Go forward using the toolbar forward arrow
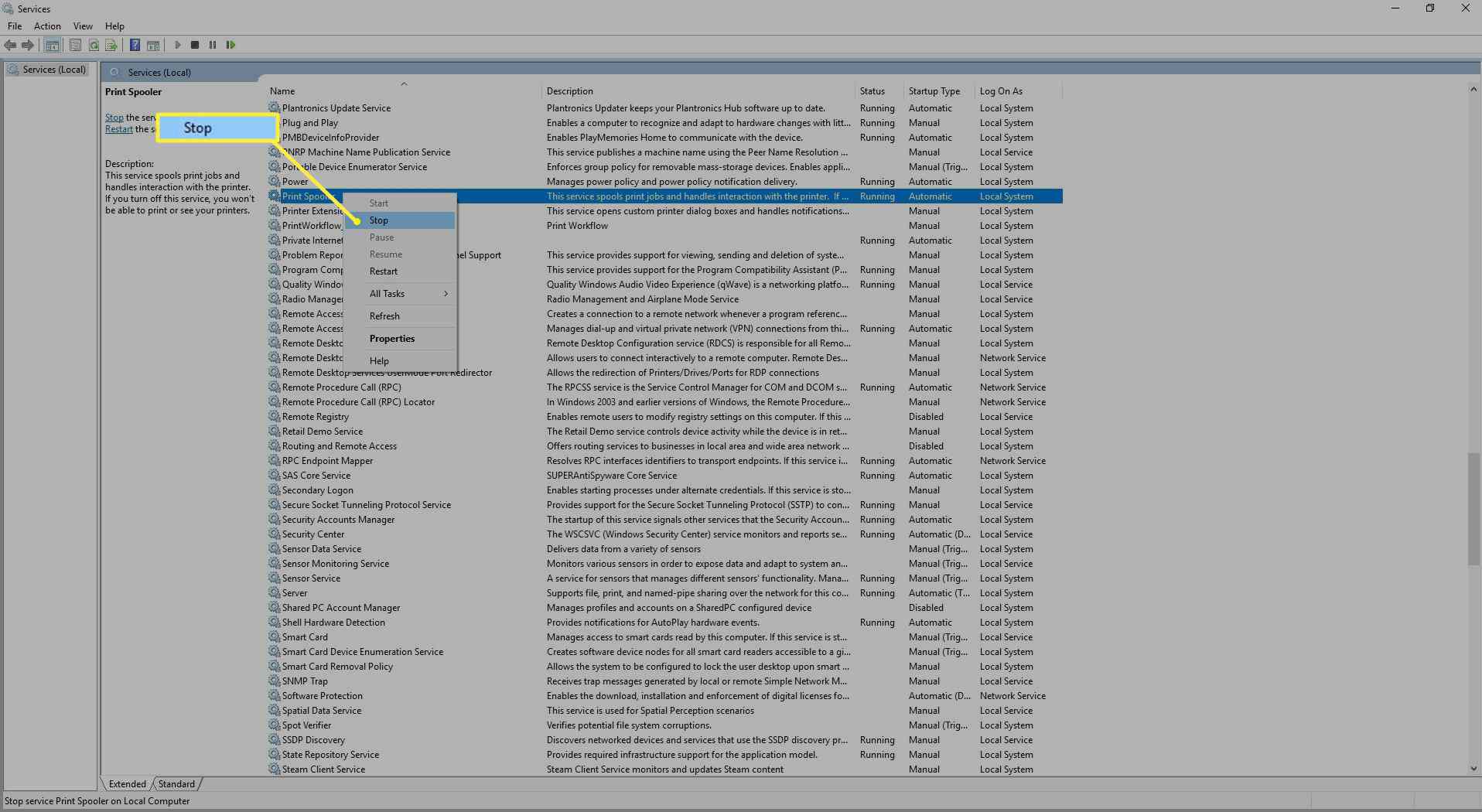1482x812 pixels. (28, 45)
